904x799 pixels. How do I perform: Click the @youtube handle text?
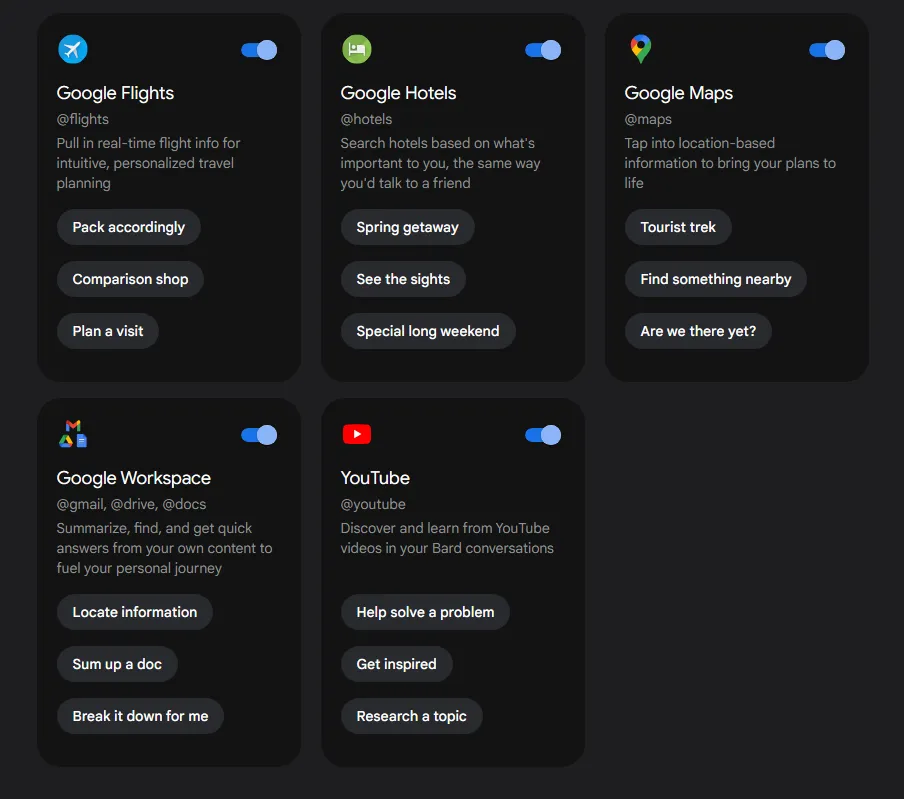click(373, 504)
